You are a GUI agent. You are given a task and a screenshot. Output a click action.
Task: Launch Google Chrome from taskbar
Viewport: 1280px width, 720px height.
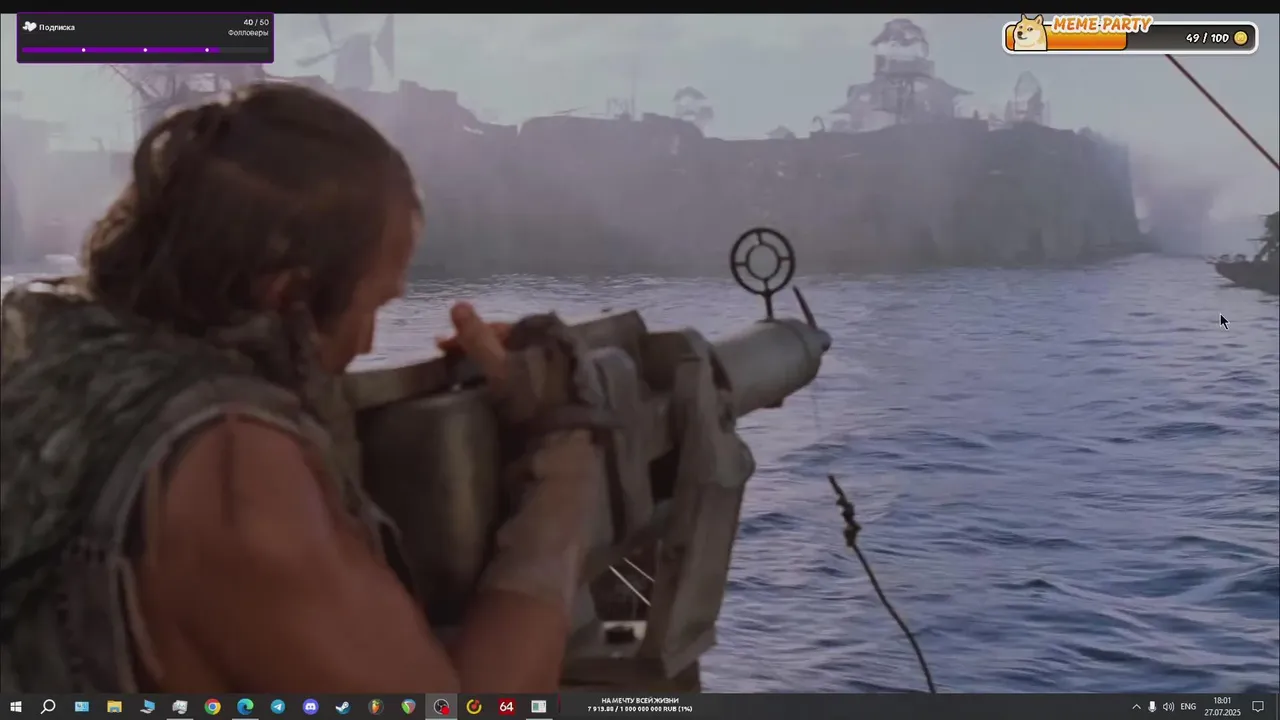pyautogui.click(x=212, y=707)
